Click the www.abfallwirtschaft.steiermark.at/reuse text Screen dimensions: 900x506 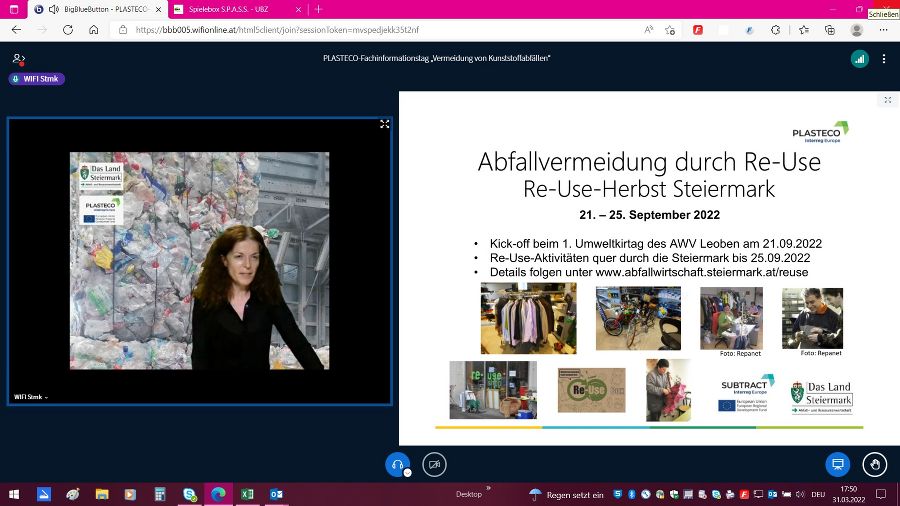(701, 273)
